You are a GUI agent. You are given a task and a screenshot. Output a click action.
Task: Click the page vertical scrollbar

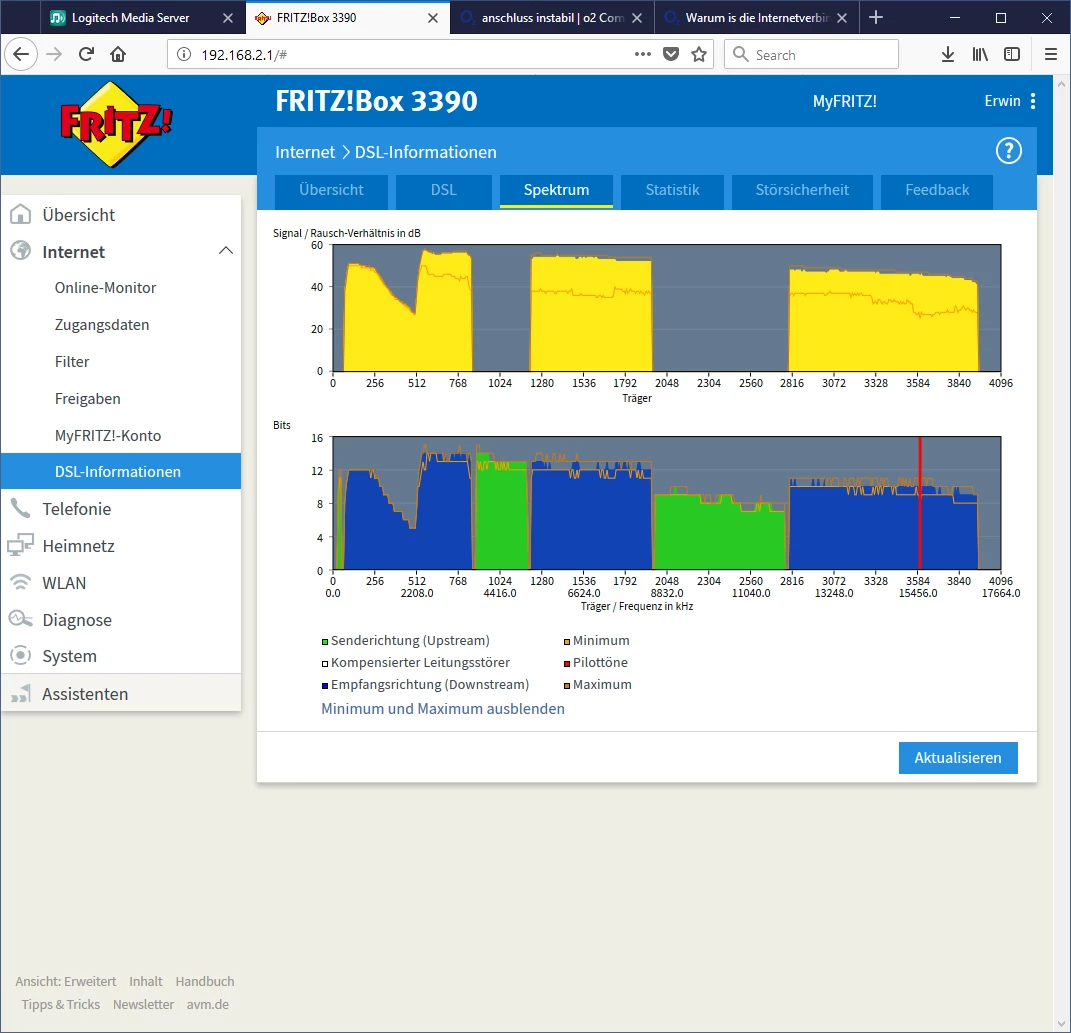pyautogui.click(x=1061, y=553)
